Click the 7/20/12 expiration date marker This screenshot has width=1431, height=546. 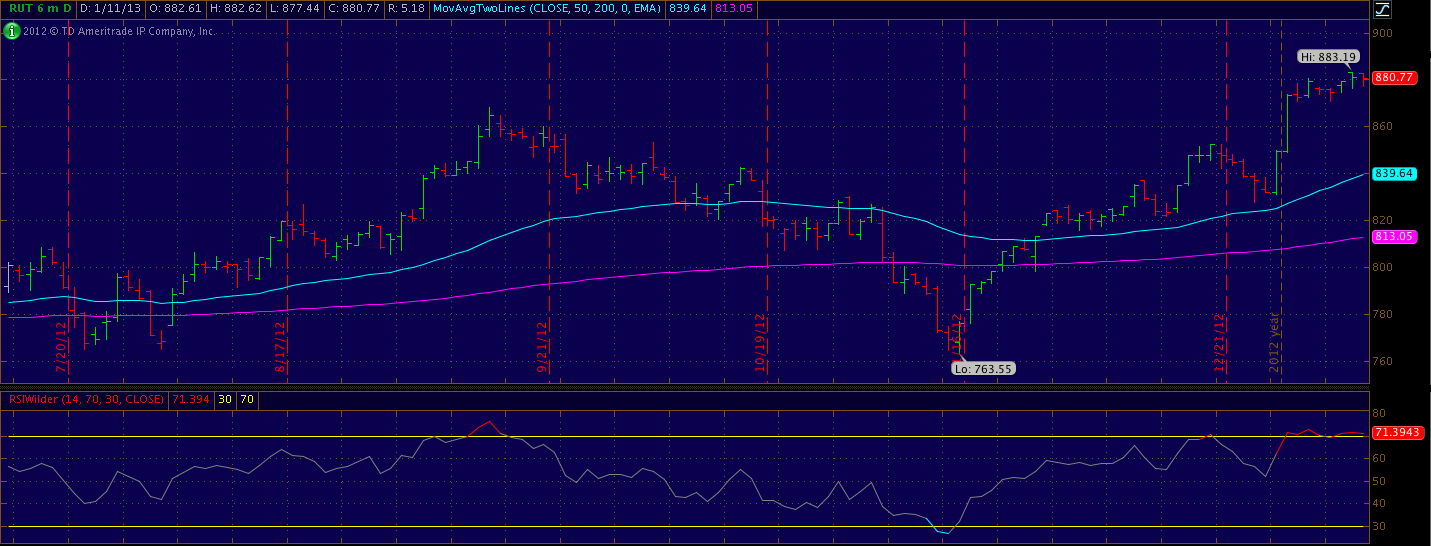tap(62, 346)
